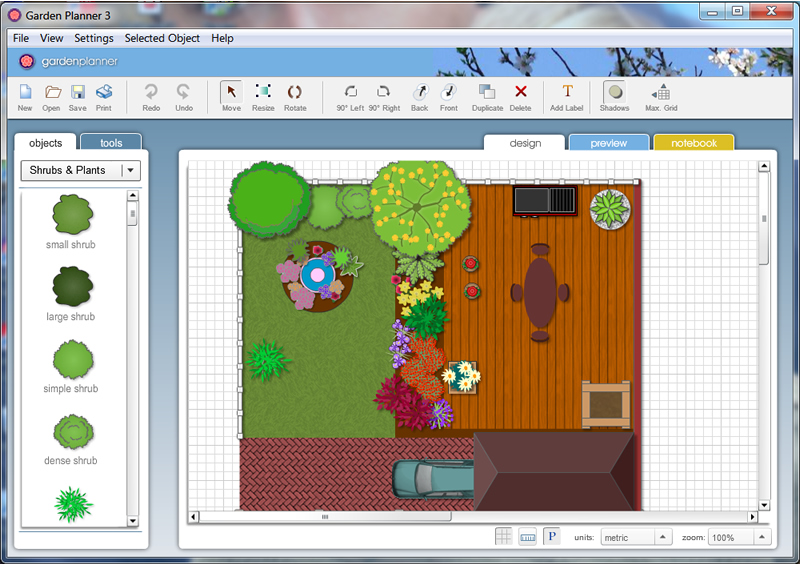This screenshot has width=800, height=564.
Task: Click canvas horizontal scroll right arrow
Action: [x=752, y=517]
